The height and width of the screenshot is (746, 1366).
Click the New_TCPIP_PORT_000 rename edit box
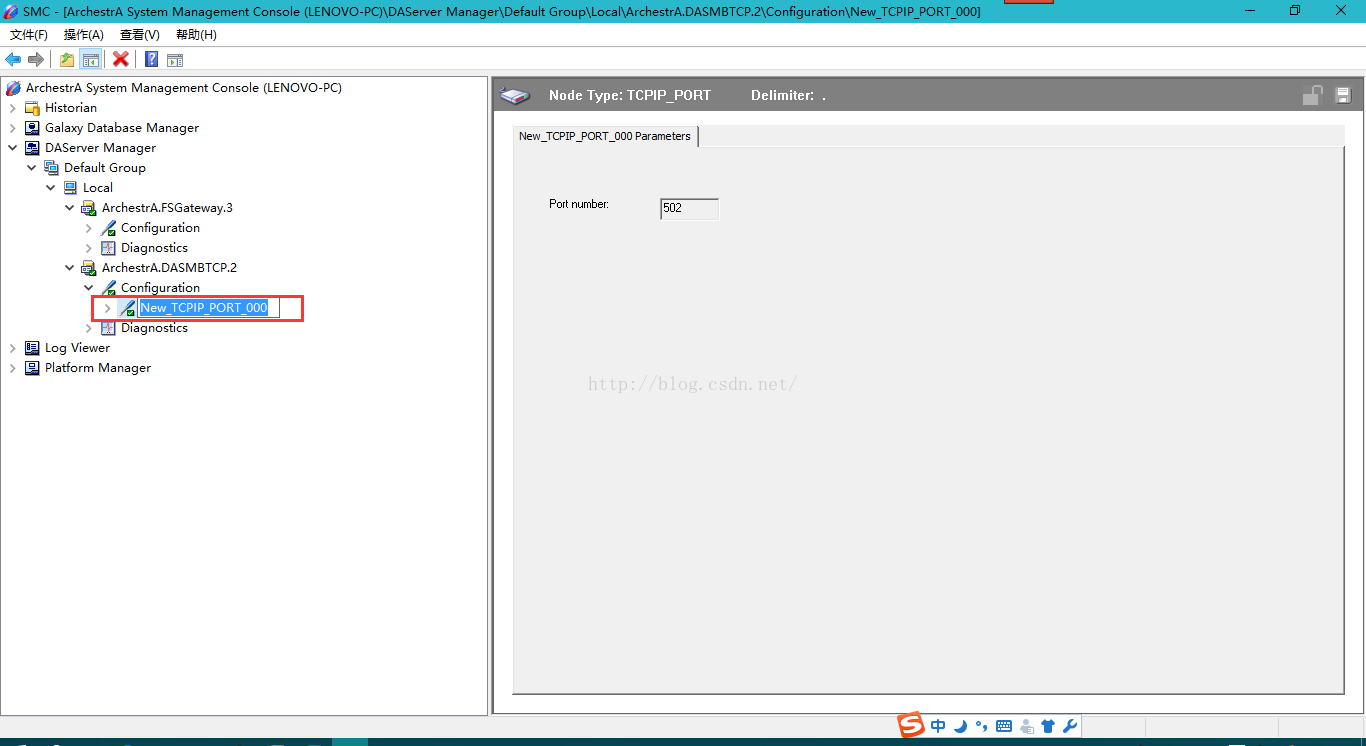click(x=209, y=308)
